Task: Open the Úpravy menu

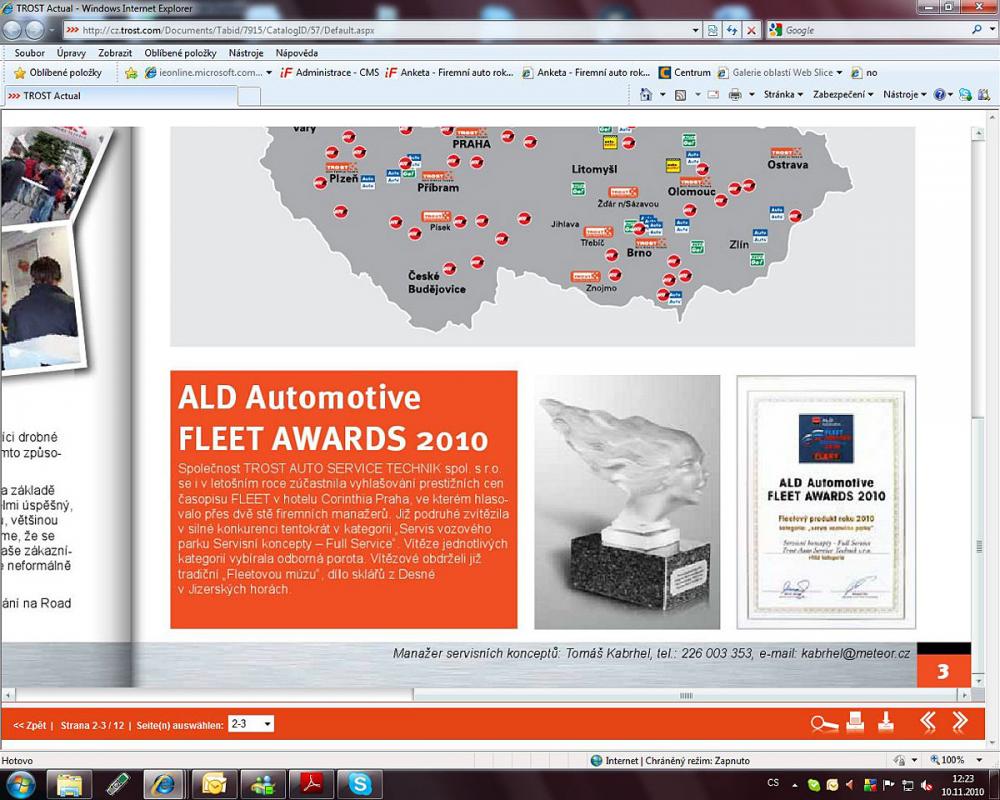Action: coord(71,53)
